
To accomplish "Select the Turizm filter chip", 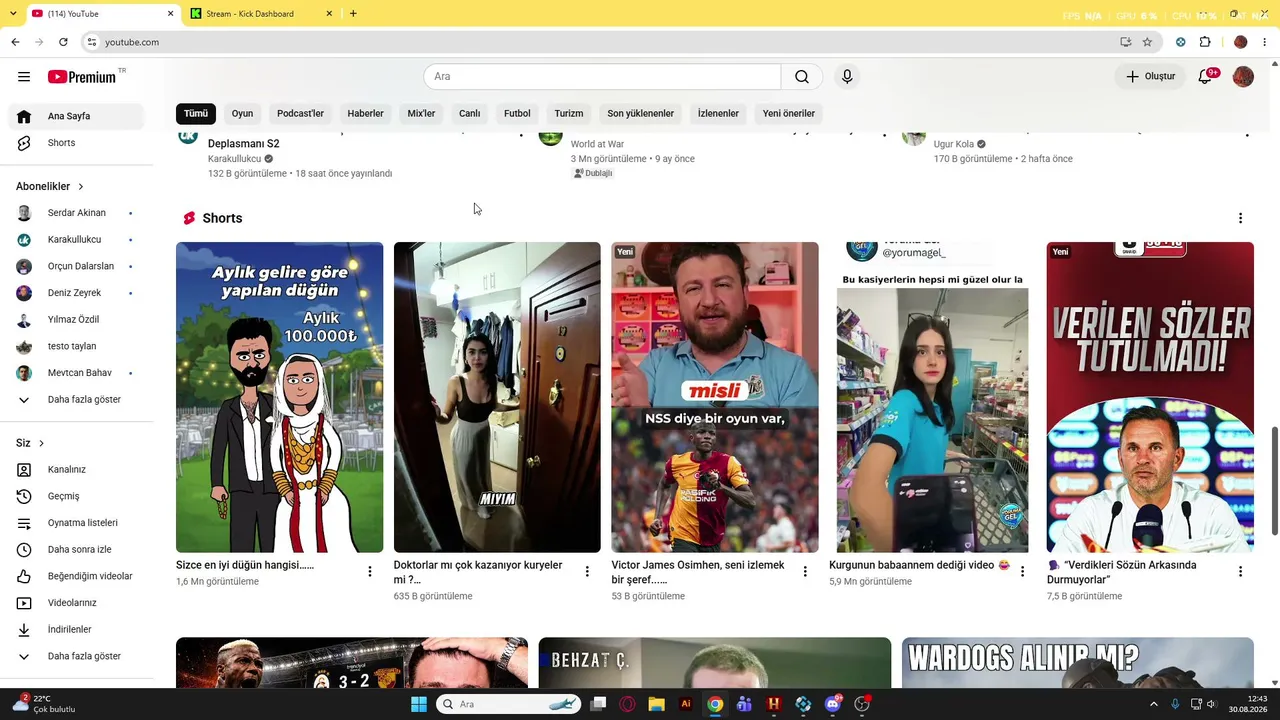I will coord(569,114).
